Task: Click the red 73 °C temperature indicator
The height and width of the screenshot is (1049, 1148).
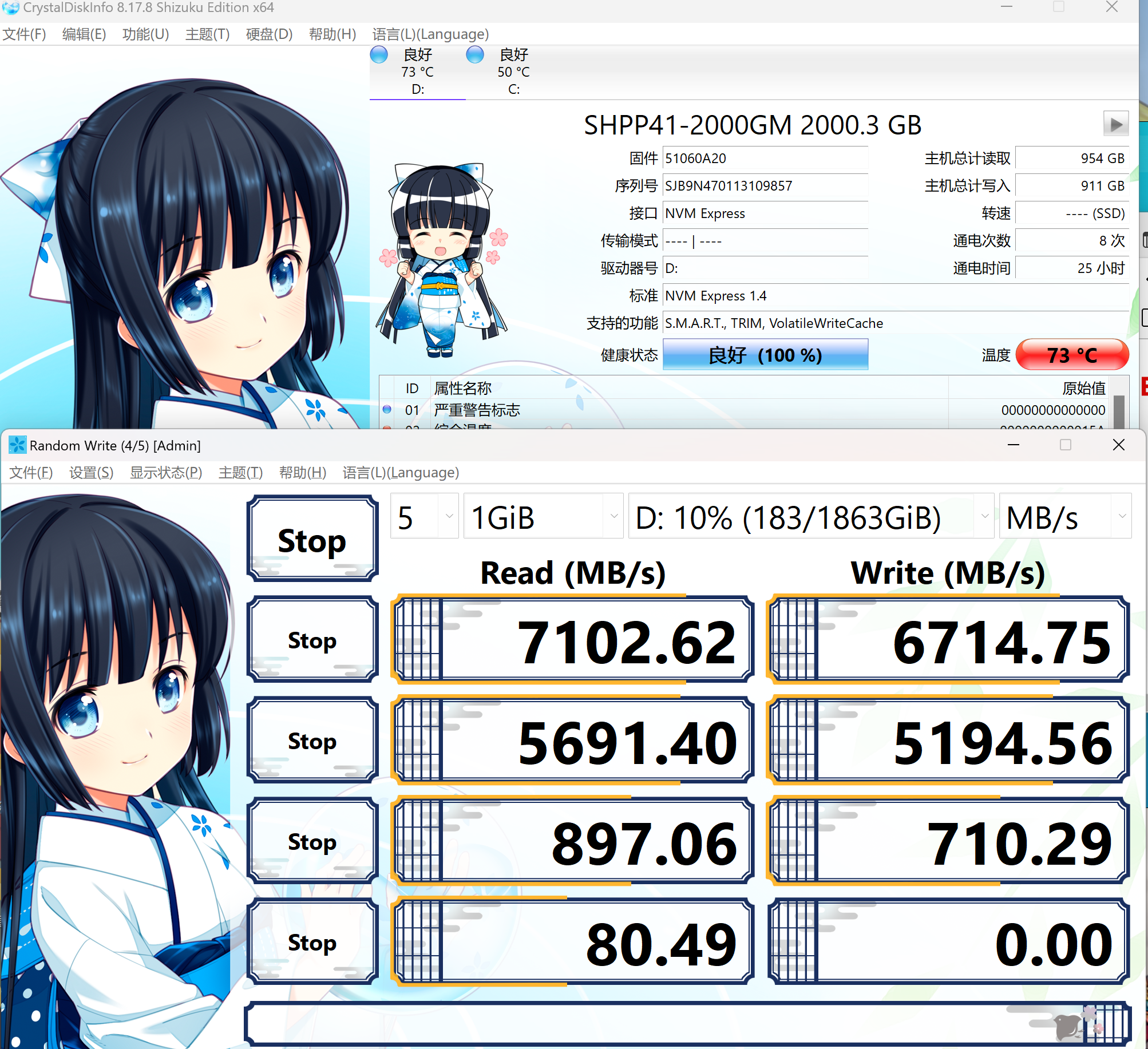Action: 1071,355
